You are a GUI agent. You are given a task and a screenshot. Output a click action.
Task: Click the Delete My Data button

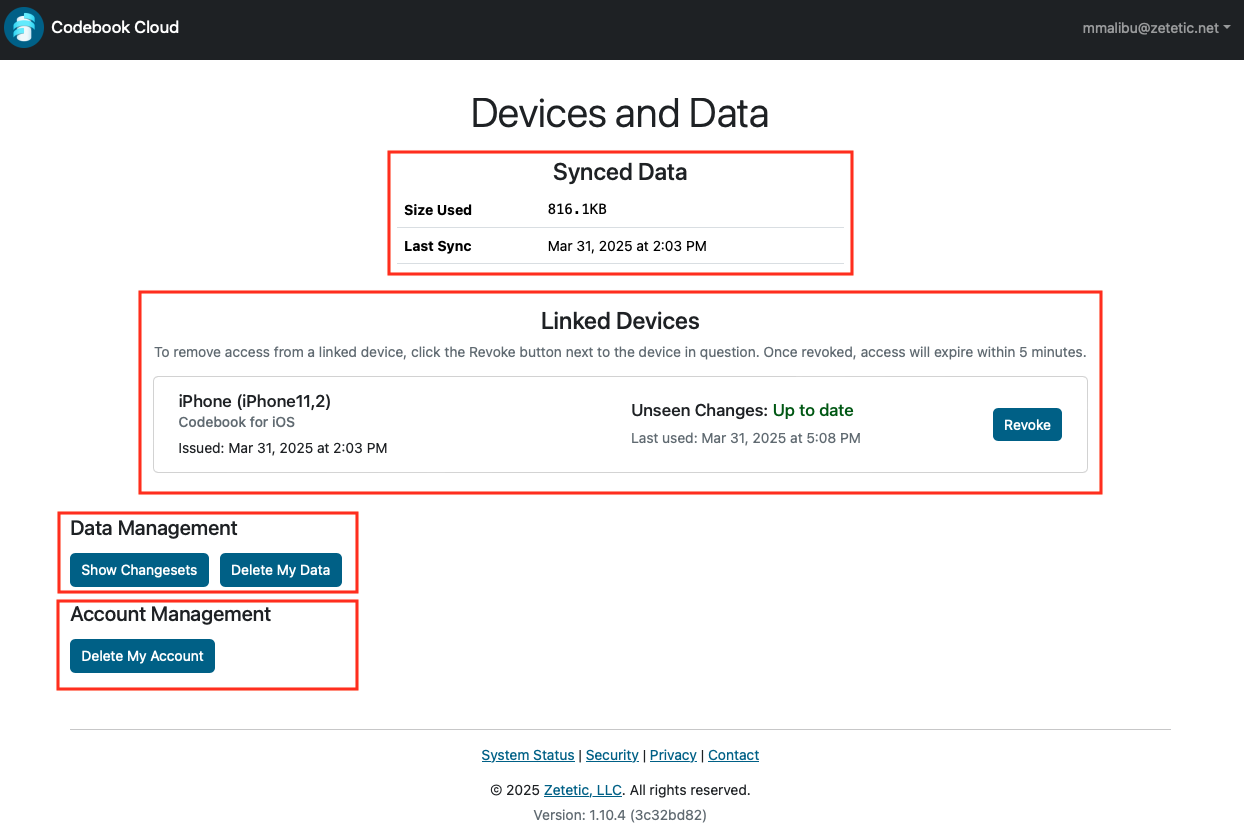(x=280, y=570)
